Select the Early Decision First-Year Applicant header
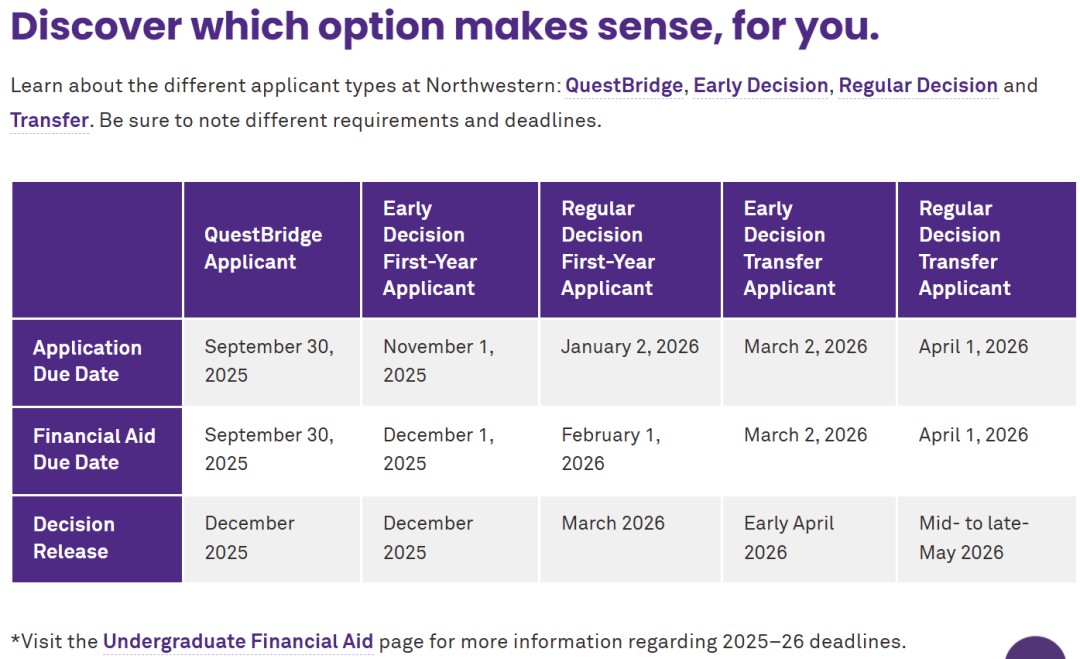 (x=430, y=249)
